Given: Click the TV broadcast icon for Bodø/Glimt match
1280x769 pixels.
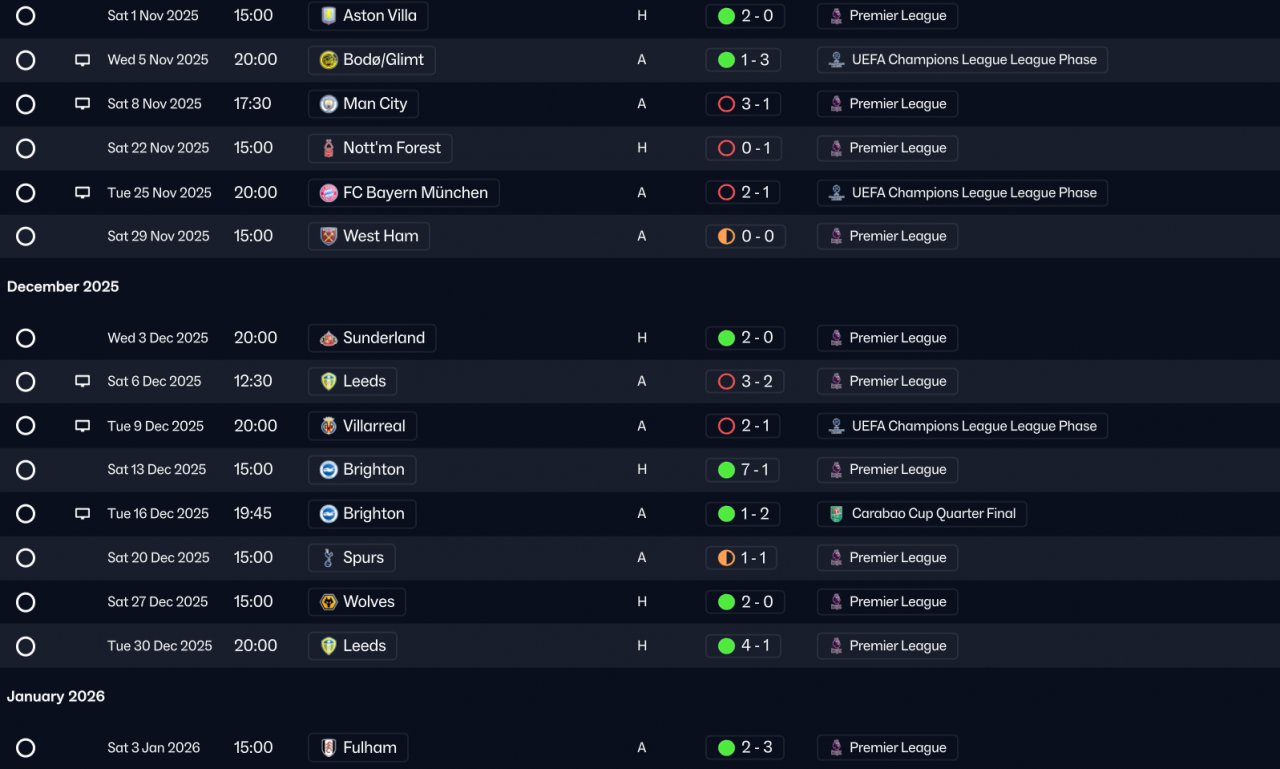Looking at the screenshot, I should (x=83, y=60).
